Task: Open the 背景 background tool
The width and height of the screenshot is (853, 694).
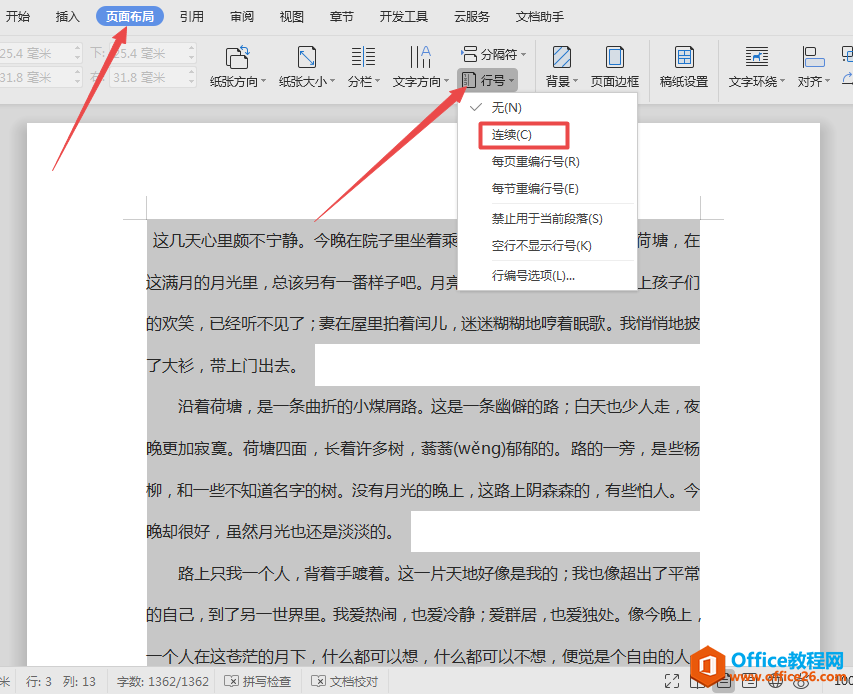Action: (x=561, y=57)
